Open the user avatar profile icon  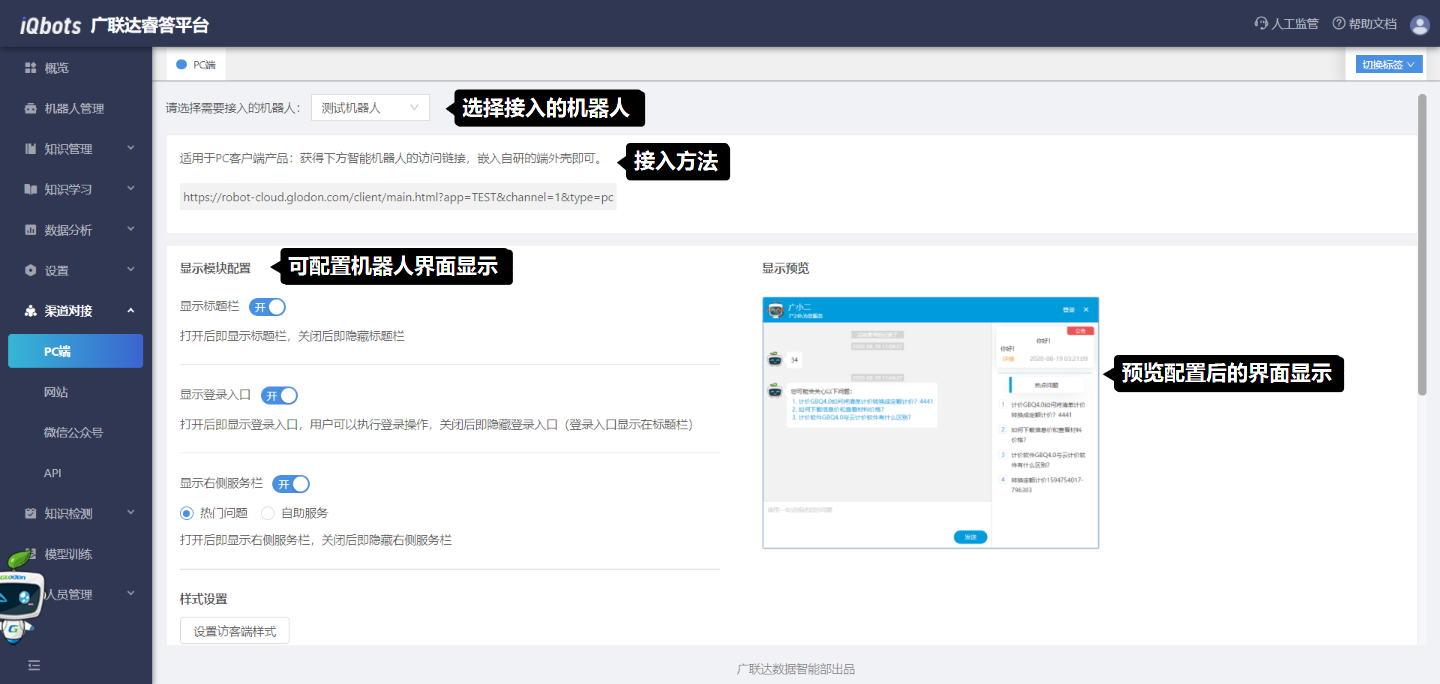point(1419,25)
